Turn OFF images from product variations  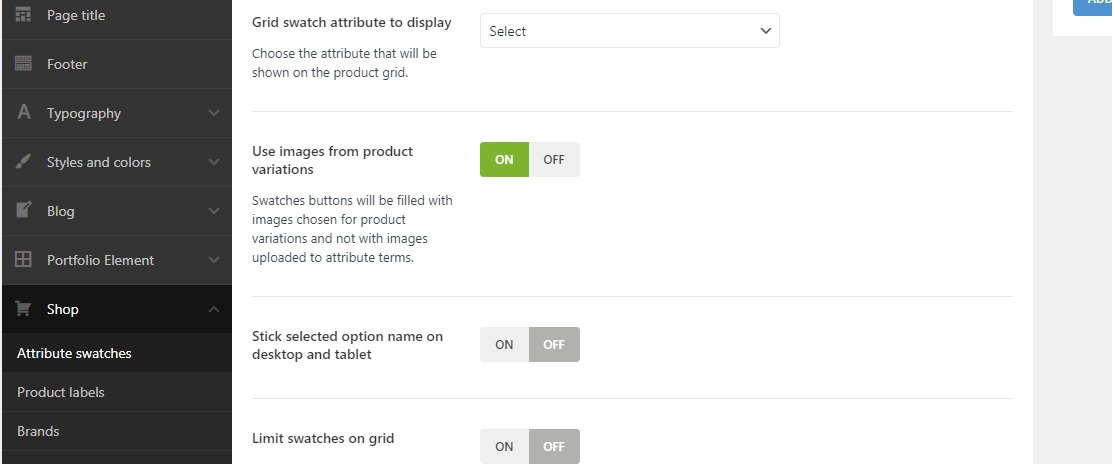point(554,160)
